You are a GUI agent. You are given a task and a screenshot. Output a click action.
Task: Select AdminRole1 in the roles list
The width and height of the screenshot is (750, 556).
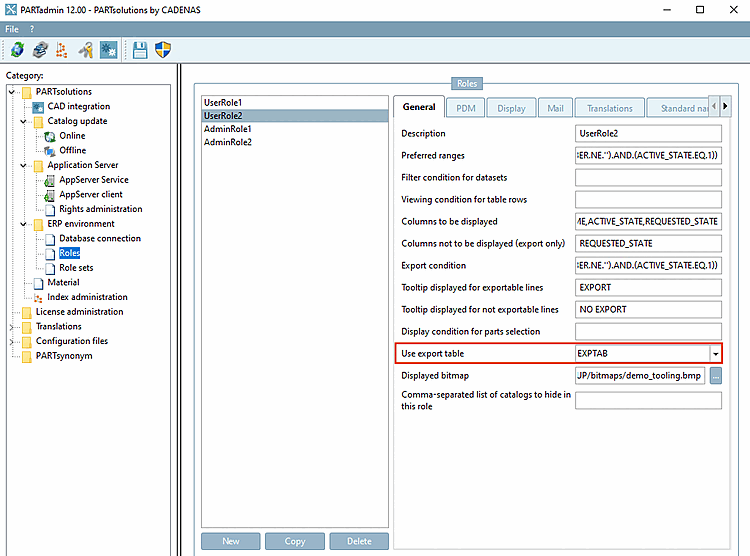pos(295,129)
